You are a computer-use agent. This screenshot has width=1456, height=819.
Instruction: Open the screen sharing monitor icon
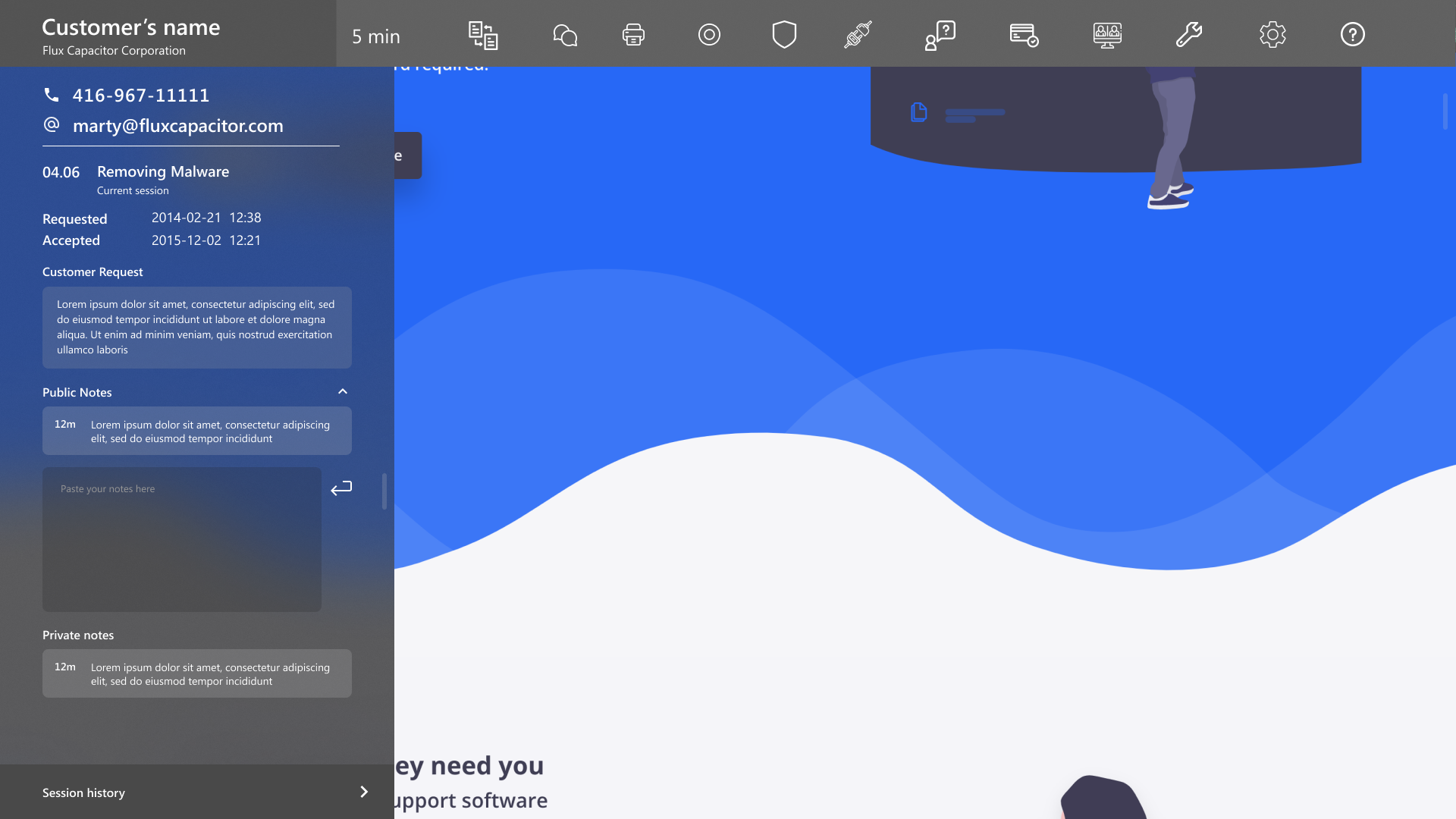click(1107, 35)
